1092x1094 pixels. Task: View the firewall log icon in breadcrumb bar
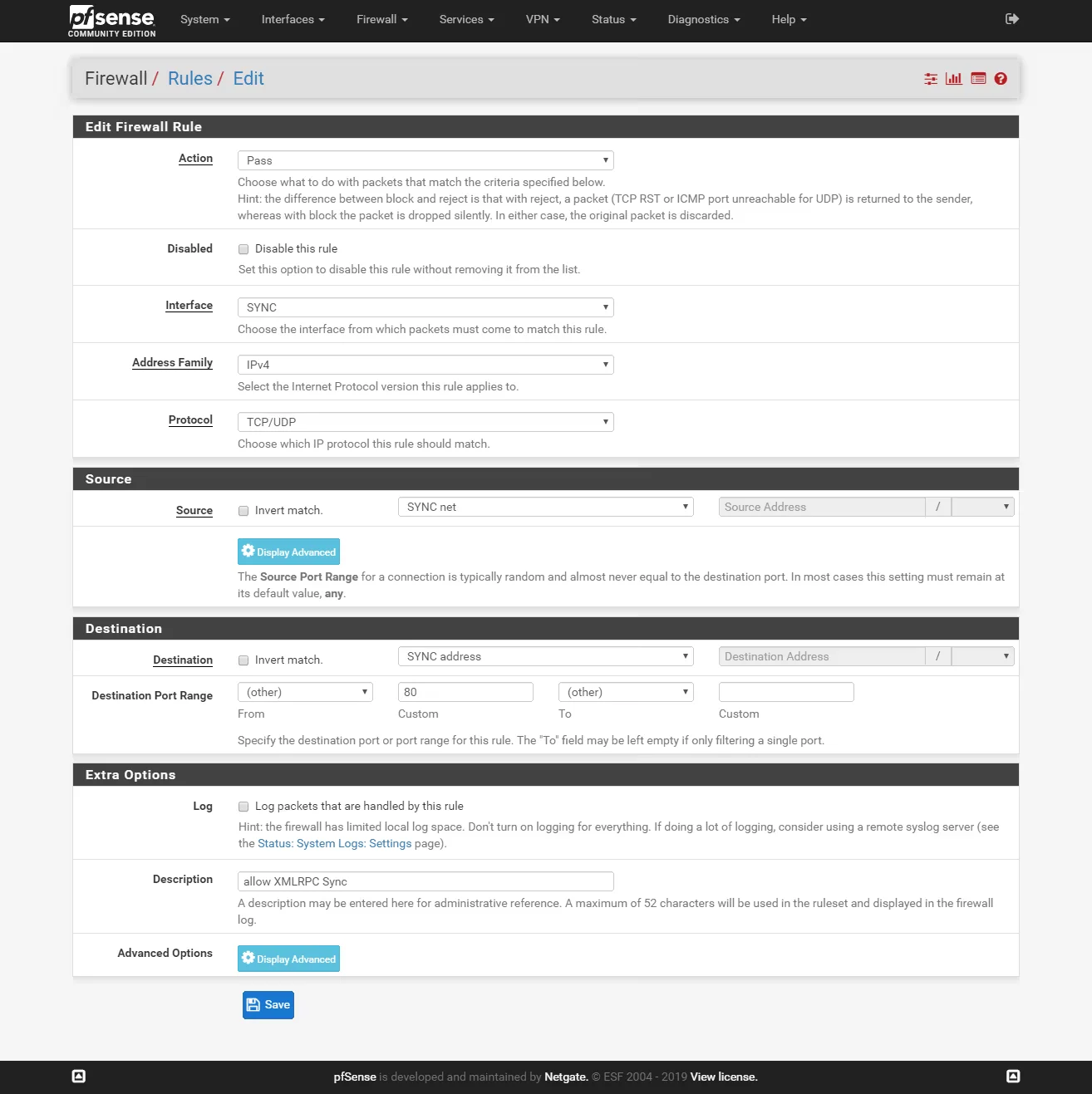(x=977, y=78)
